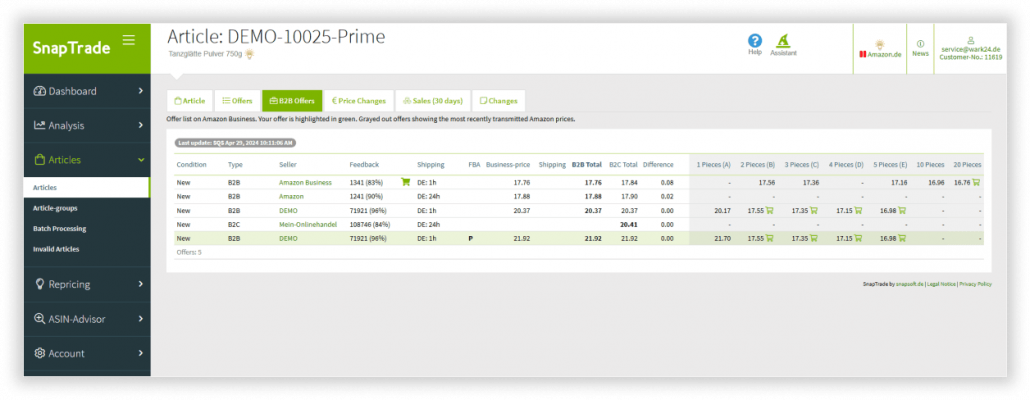Open the Legal Notice link
Screen dimensions: 1030x400
coord(941,284)
